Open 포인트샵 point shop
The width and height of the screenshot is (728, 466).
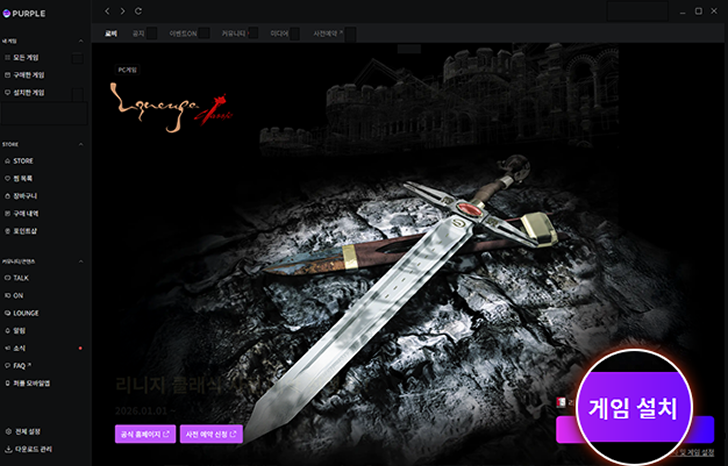tap(21, 231)
